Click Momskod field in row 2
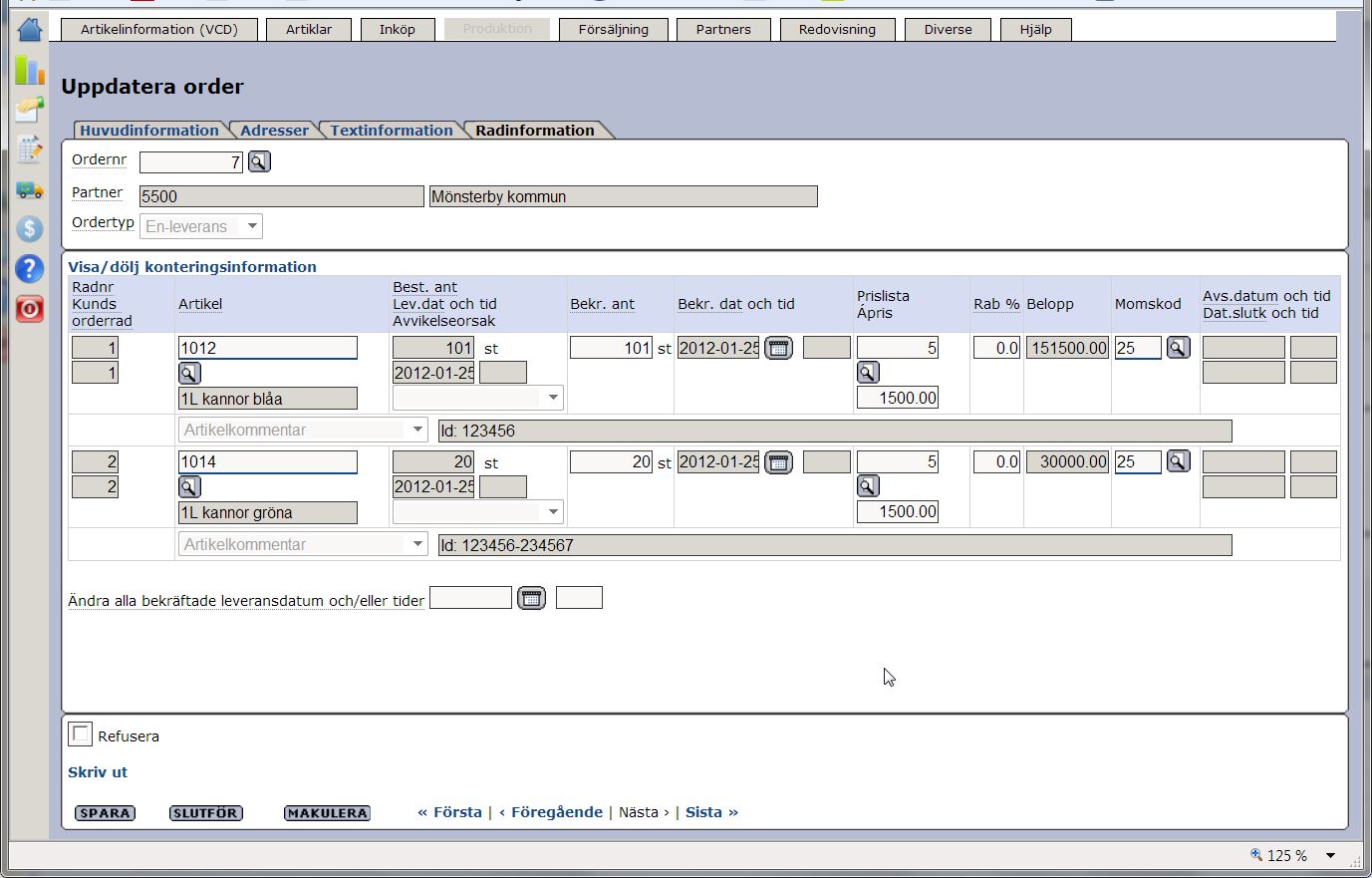The width and height of the screenshot is (1372, 878). click(1138, 461)
